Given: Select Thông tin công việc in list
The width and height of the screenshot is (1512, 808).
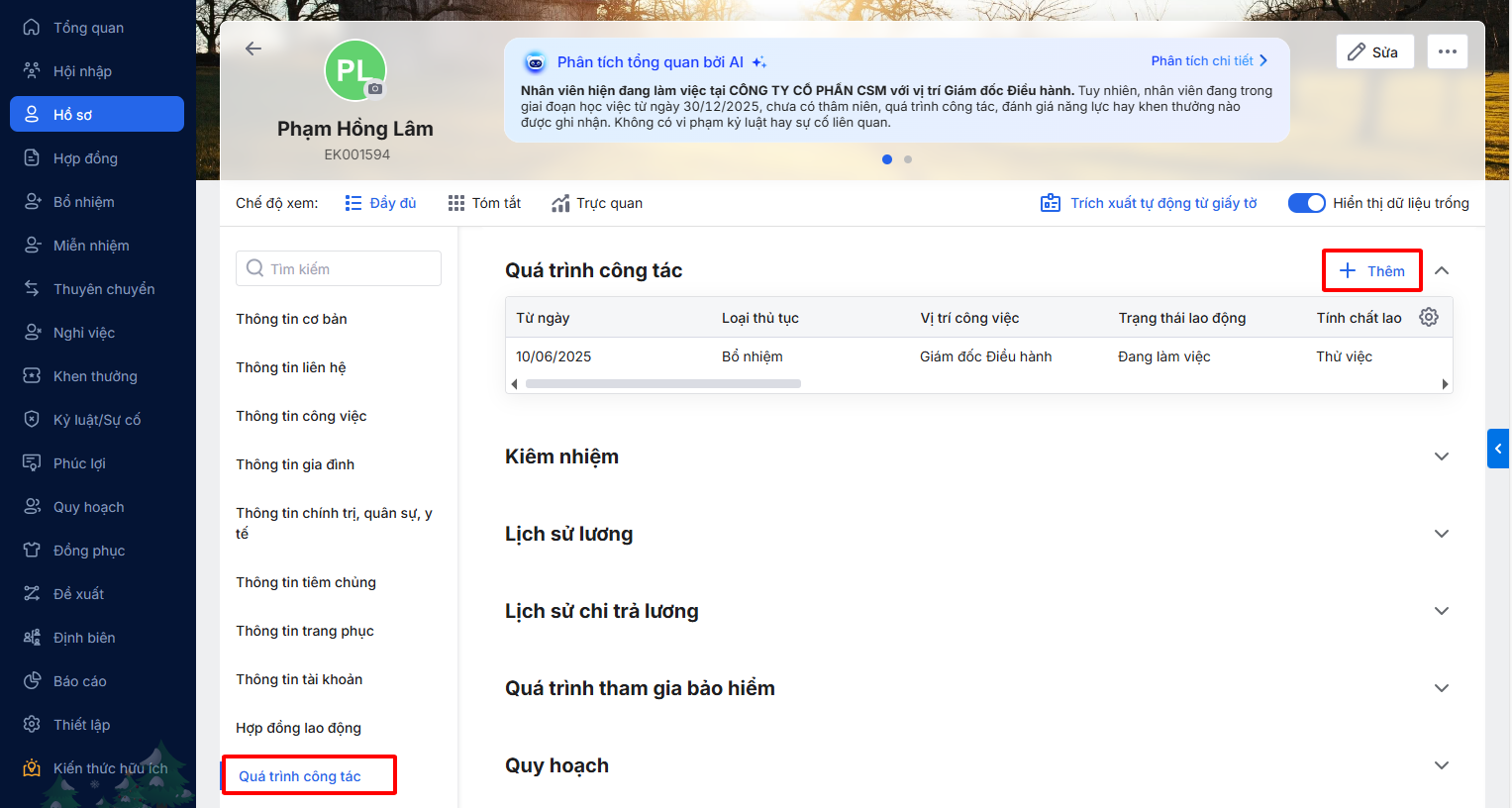Looking at the screenshot, I should [x=301, y=416].
